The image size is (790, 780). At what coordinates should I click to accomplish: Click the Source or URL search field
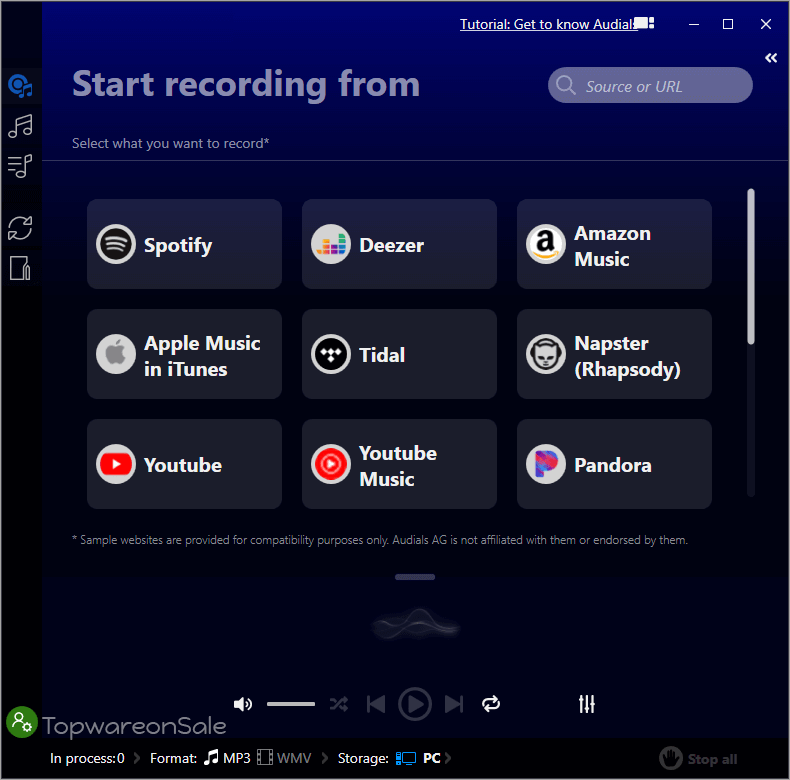650,85
